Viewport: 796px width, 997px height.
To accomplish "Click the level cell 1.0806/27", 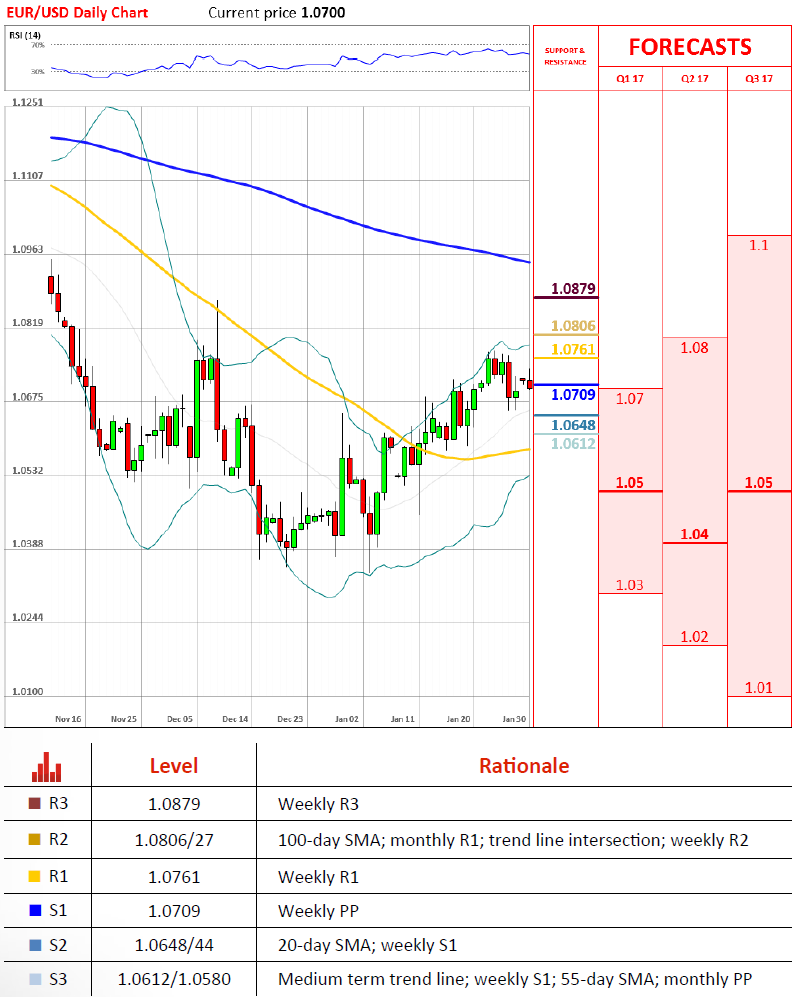I will click(x=174, y=840).
